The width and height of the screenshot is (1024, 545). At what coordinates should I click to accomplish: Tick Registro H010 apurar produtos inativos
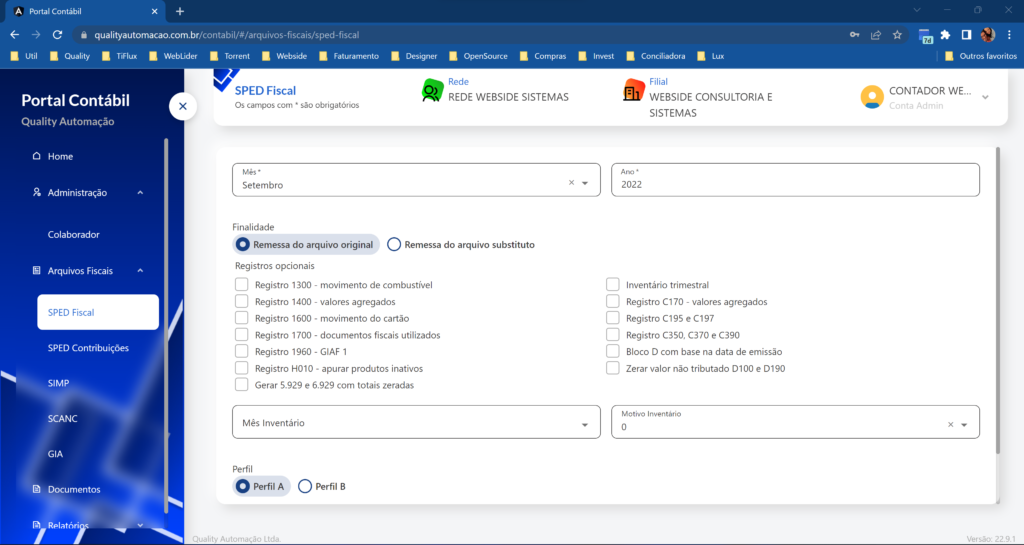coord(241,368)
